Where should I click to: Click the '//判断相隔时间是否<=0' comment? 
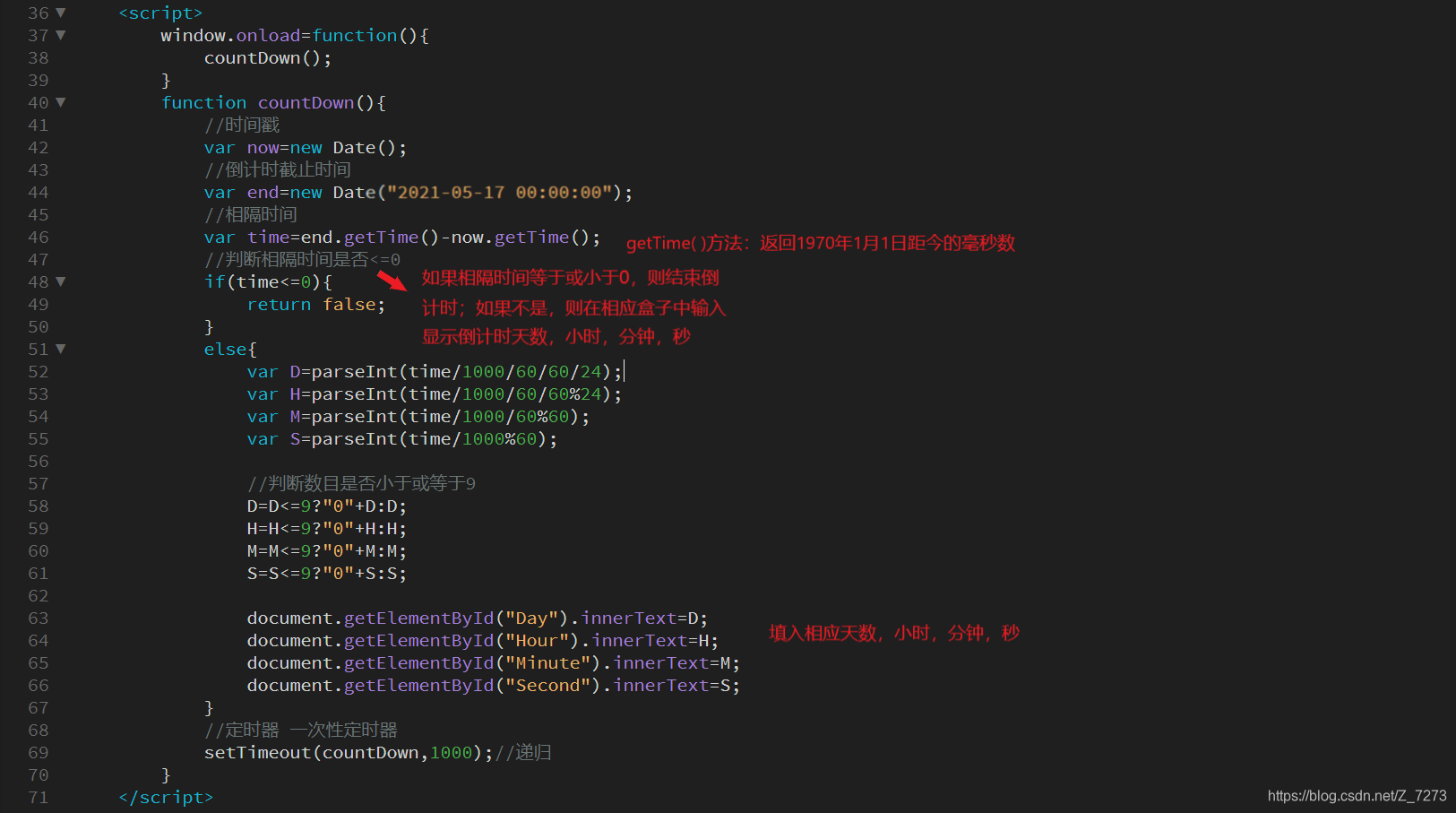[302, 259]
